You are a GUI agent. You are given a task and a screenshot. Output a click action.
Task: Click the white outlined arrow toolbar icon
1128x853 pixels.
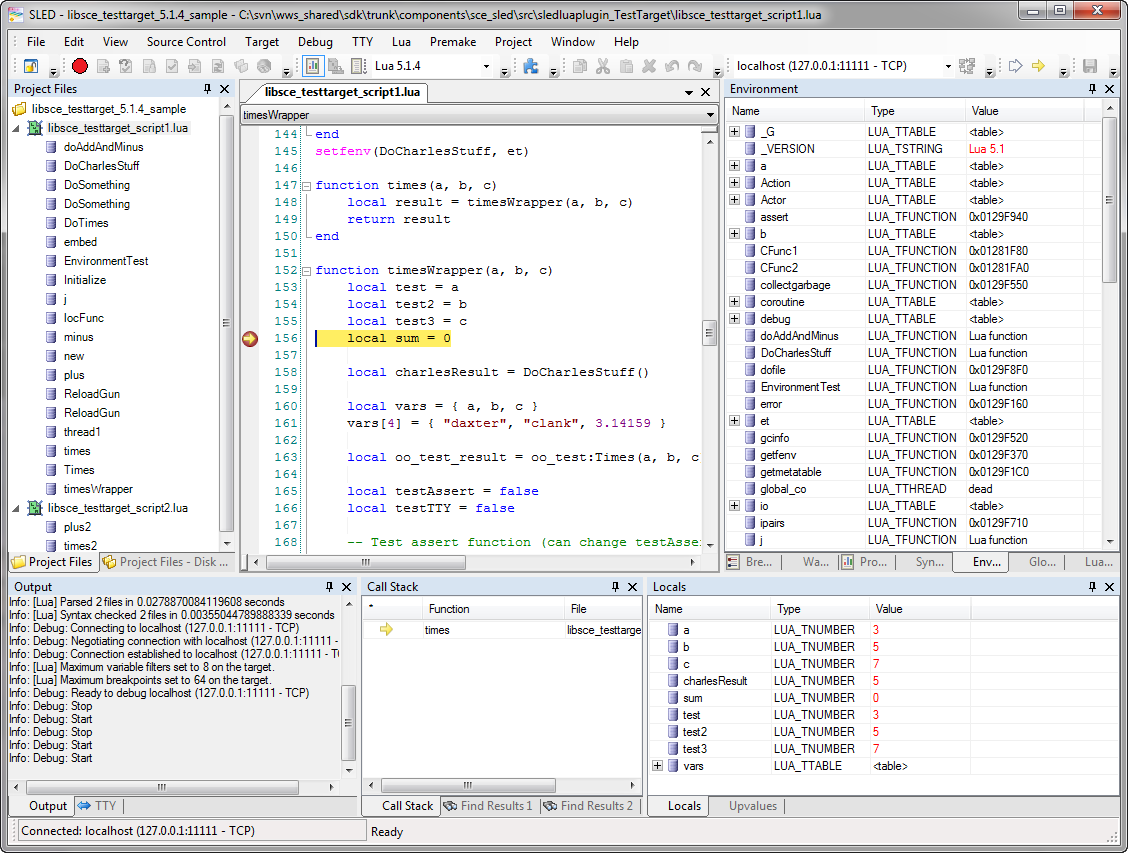click(x=1015, y=67)
